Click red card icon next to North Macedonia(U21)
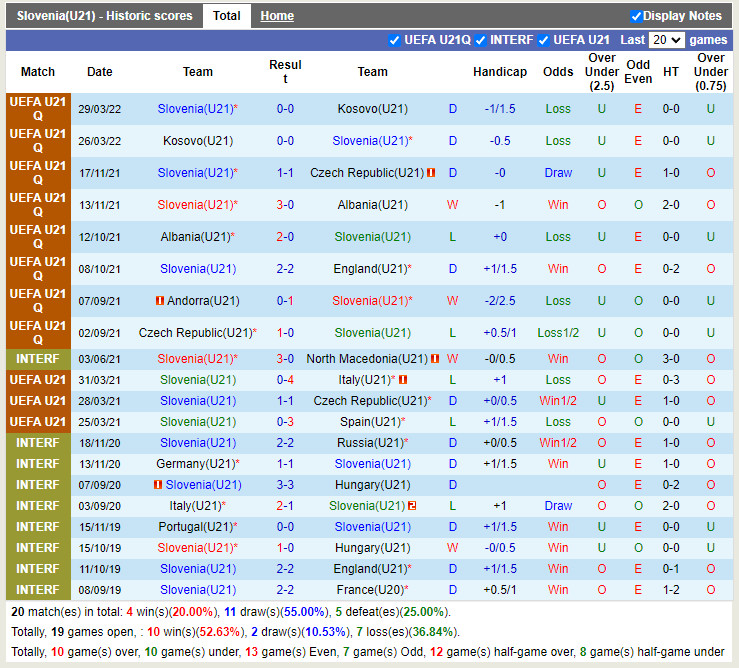The width and height of the screenshot is (739, 668). pyautogui.click(x=435, y=359)
